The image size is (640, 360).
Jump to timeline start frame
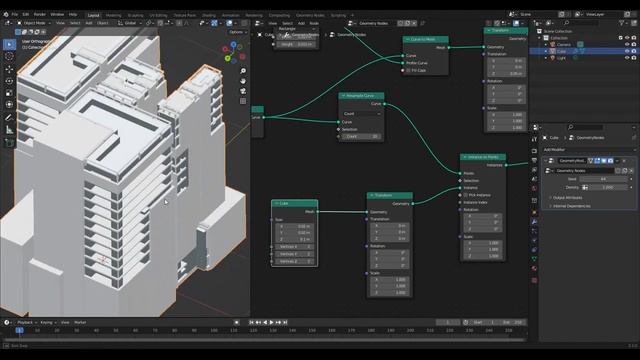[x=251, y=322]
